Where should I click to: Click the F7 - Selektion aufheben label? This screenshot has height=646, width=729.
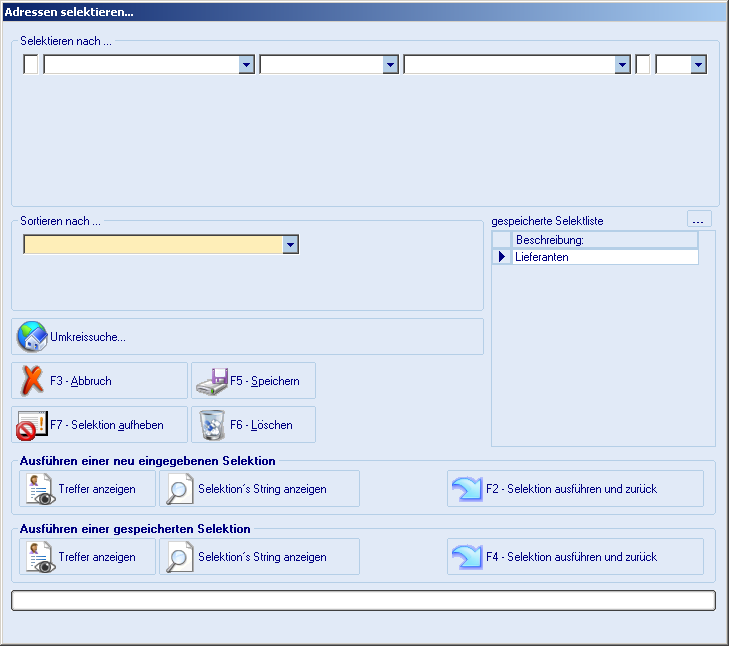(x=107, y=425)
